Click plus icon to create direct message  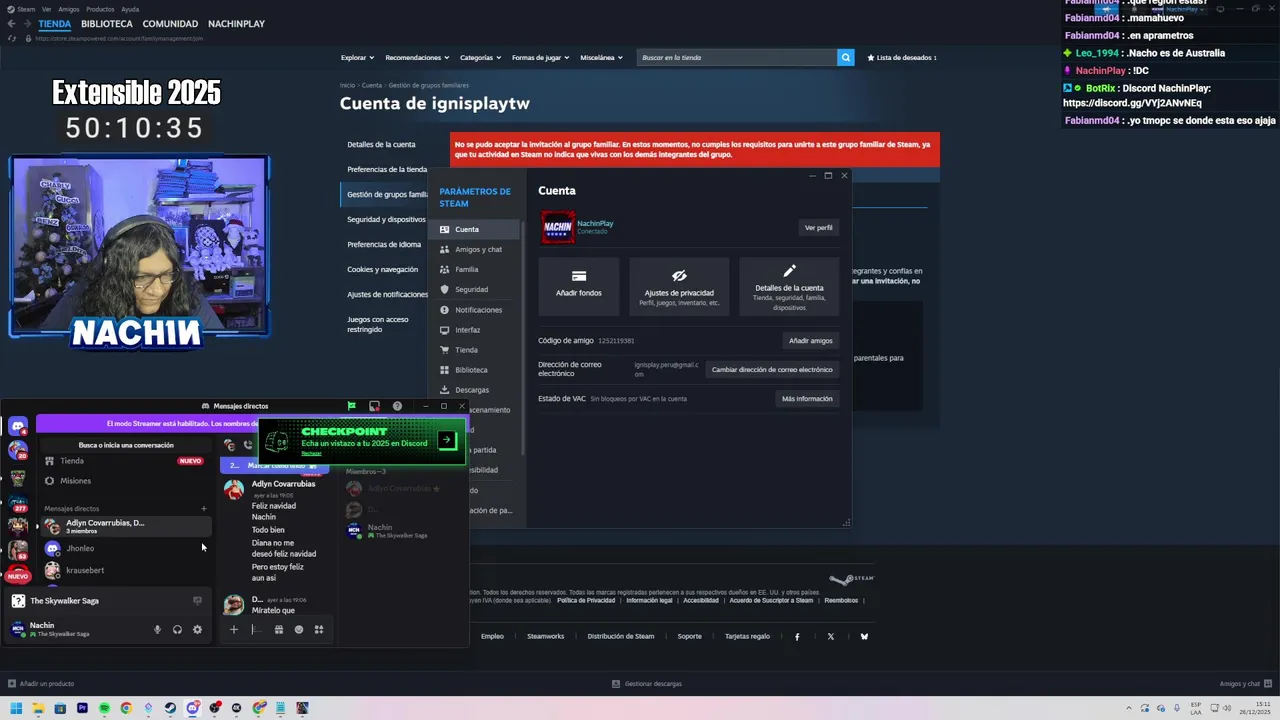point(204,509)
